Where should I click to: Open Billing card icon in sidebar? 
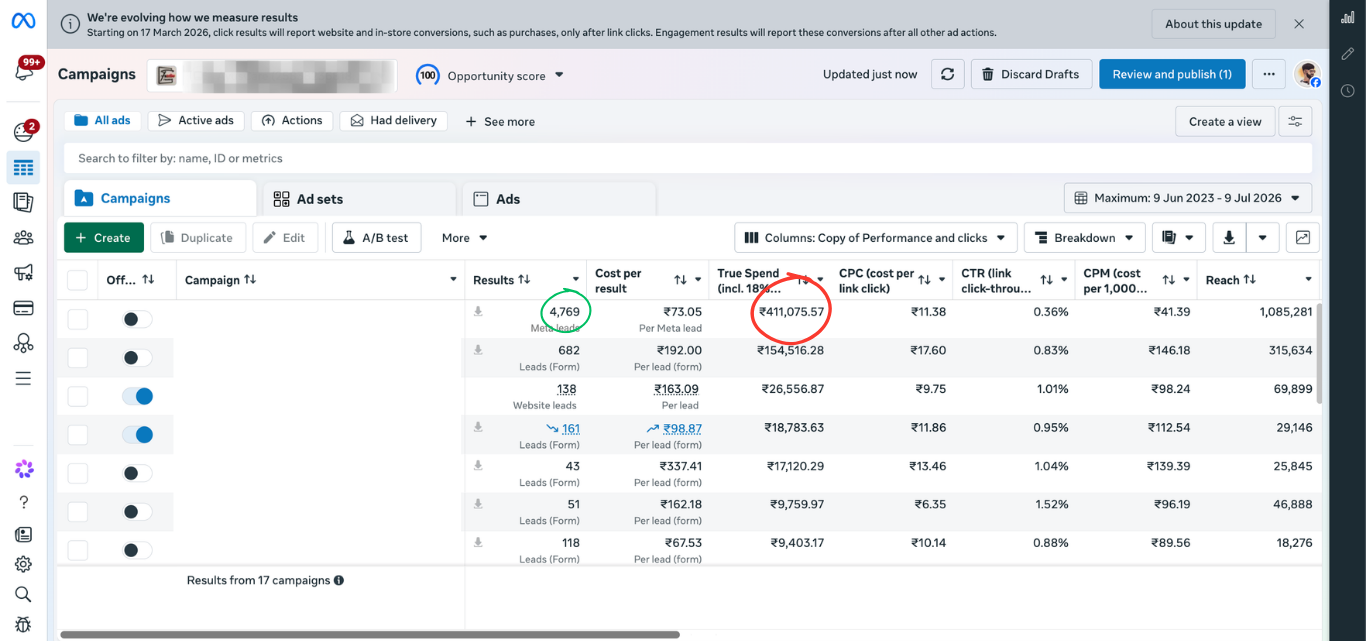click(x=23, y=308)
